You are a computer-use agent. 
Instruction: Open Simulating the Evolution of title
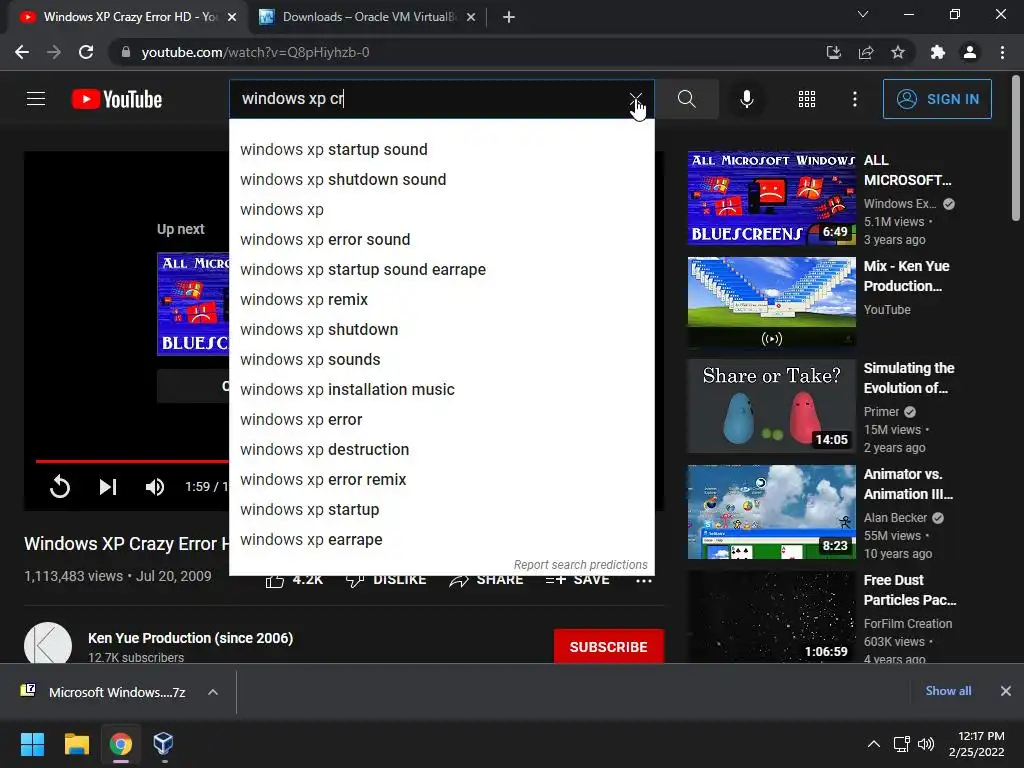coord(909,378)
